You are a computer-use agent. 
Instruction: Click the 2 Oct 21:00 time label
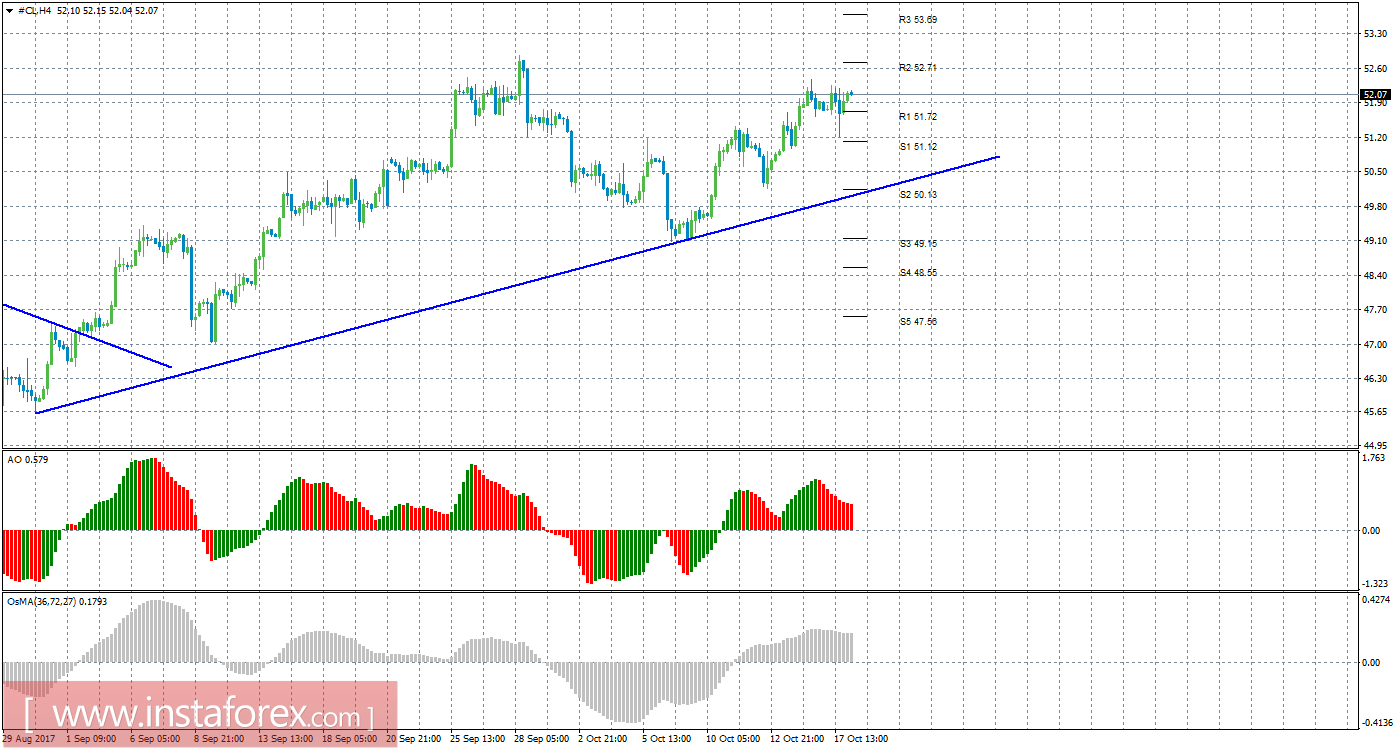(x=603, y=739)
